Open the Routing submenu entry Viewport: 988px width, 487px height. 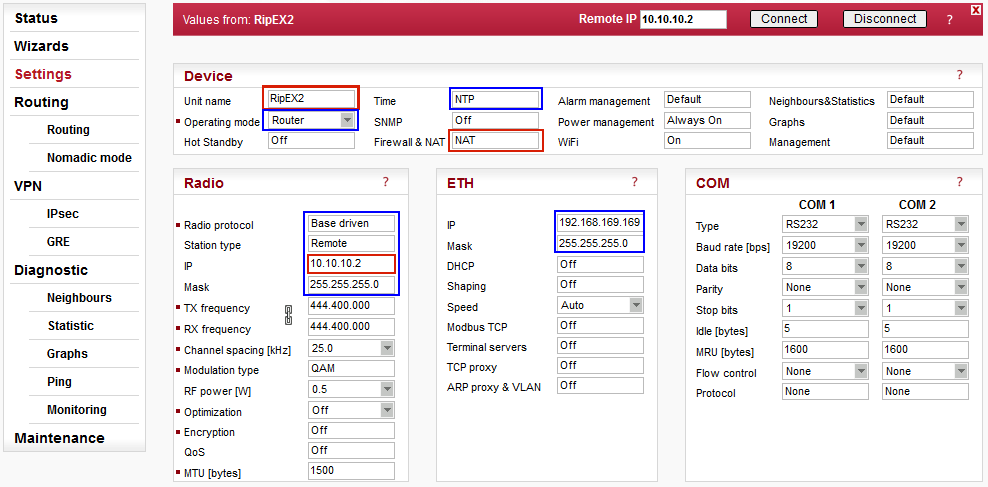(x=68, y=130)
